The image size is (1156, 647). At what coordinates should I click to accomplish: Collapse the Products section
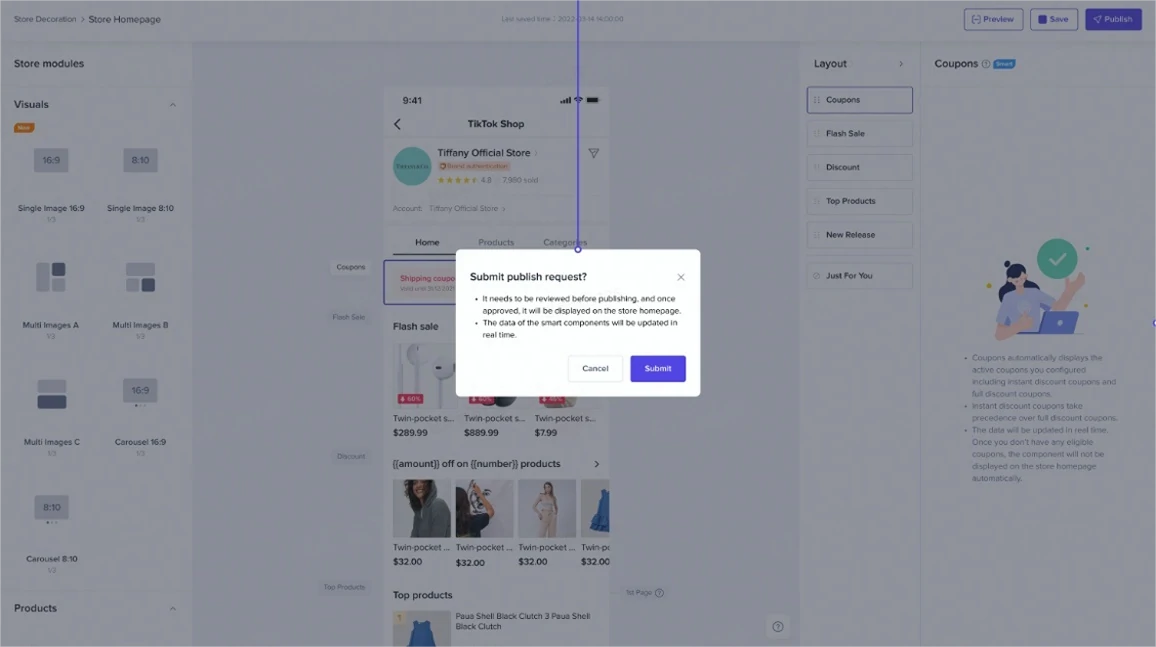click(172, 609)
